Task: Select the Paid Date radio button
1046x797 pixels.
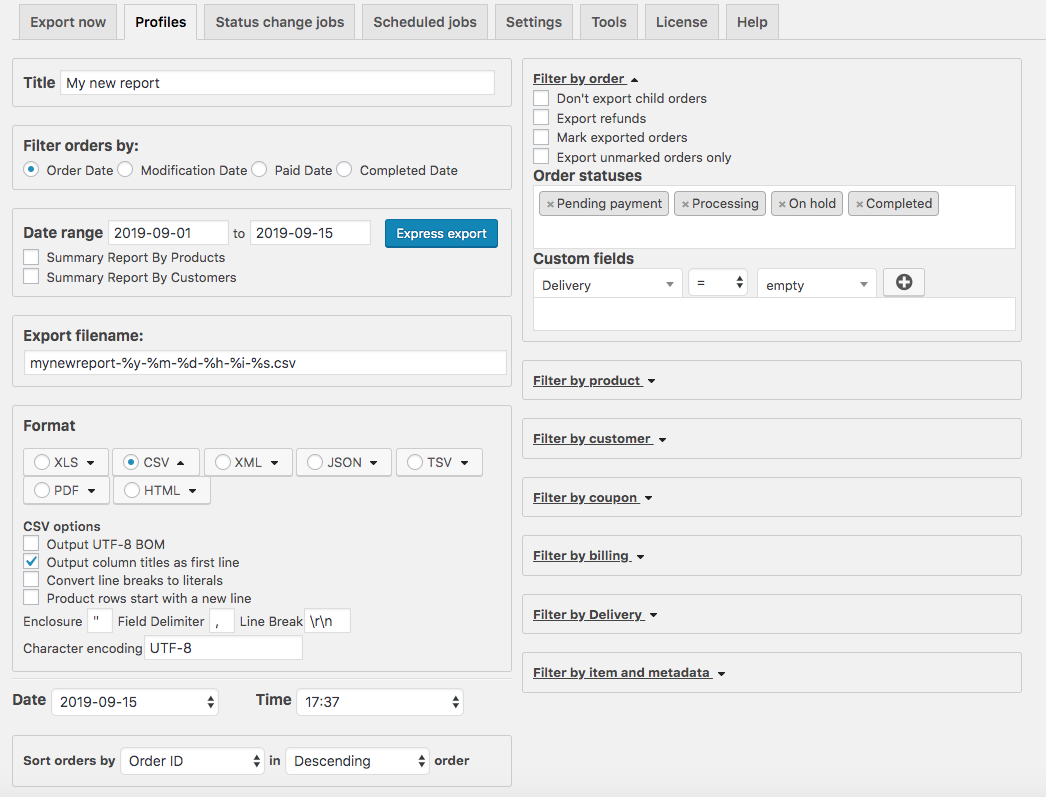Action: coord(259,170)
